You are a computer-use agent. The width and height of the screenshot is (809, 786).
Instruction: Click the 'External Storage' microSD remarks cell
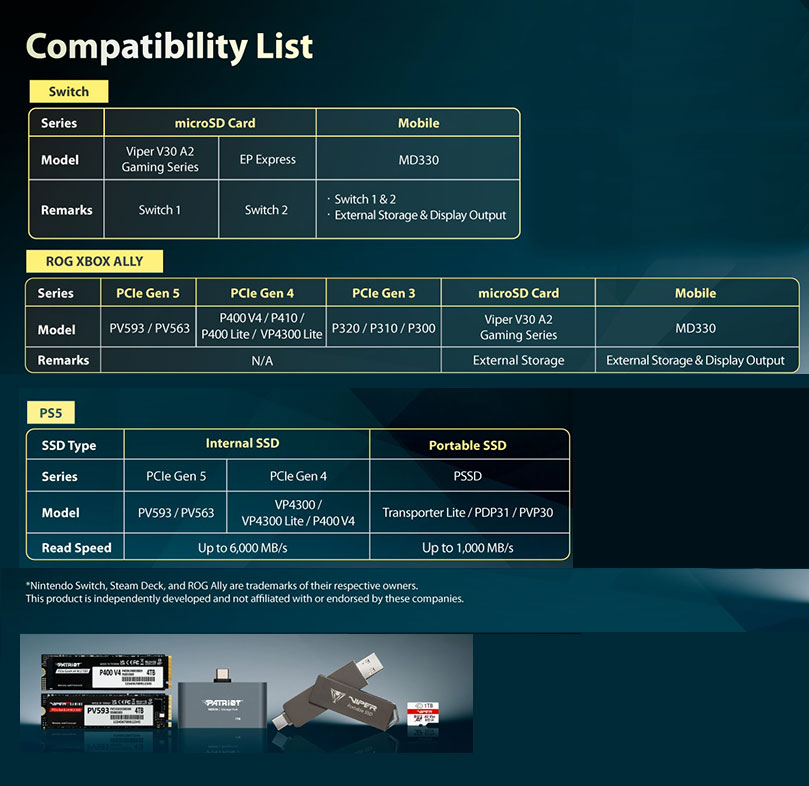coord(519,360)
